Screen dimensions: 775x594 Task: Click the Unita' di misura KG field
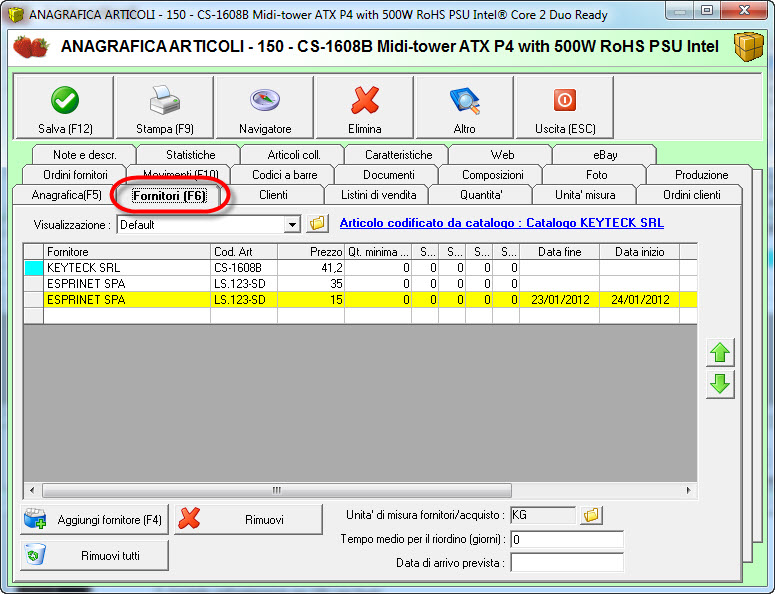click(x=543, y=515)
